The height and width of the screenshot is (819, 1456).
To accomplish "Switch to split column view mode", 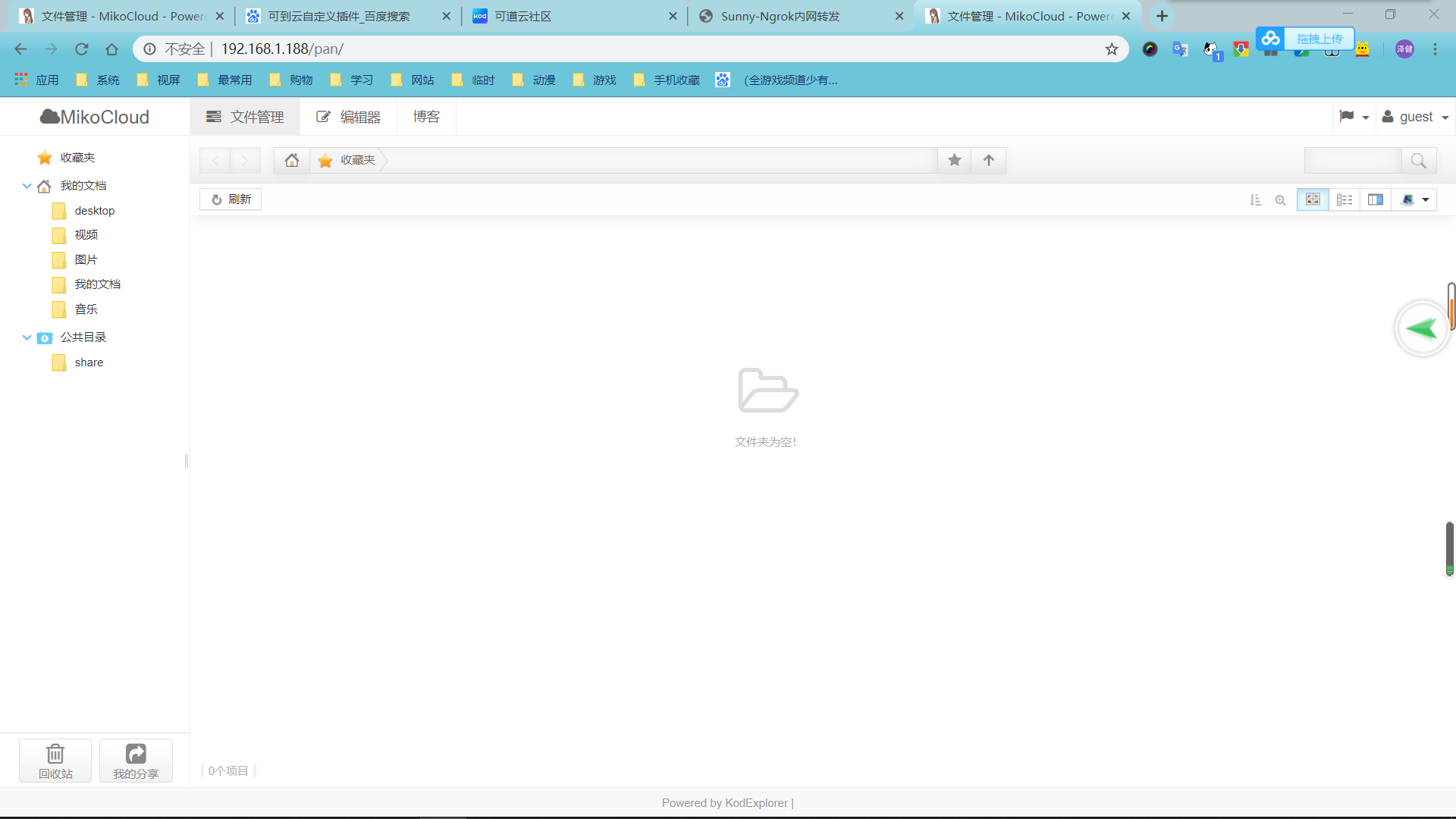I will click(x=1376, y=199).
